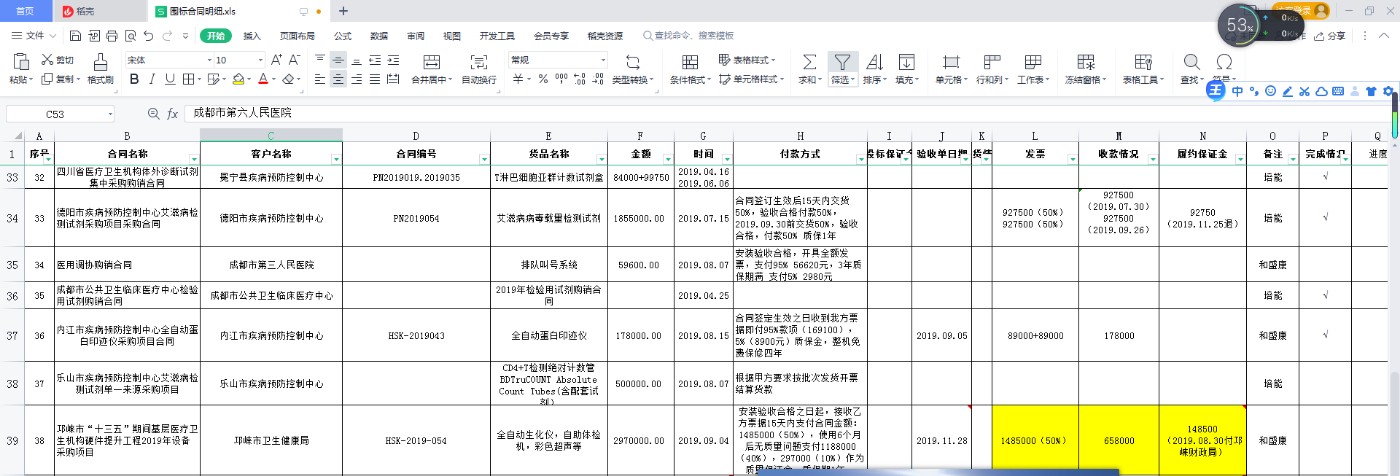The height and width of the screenshot is (476, 1400).
Task: Undo the last action
Action: [148, 35]
